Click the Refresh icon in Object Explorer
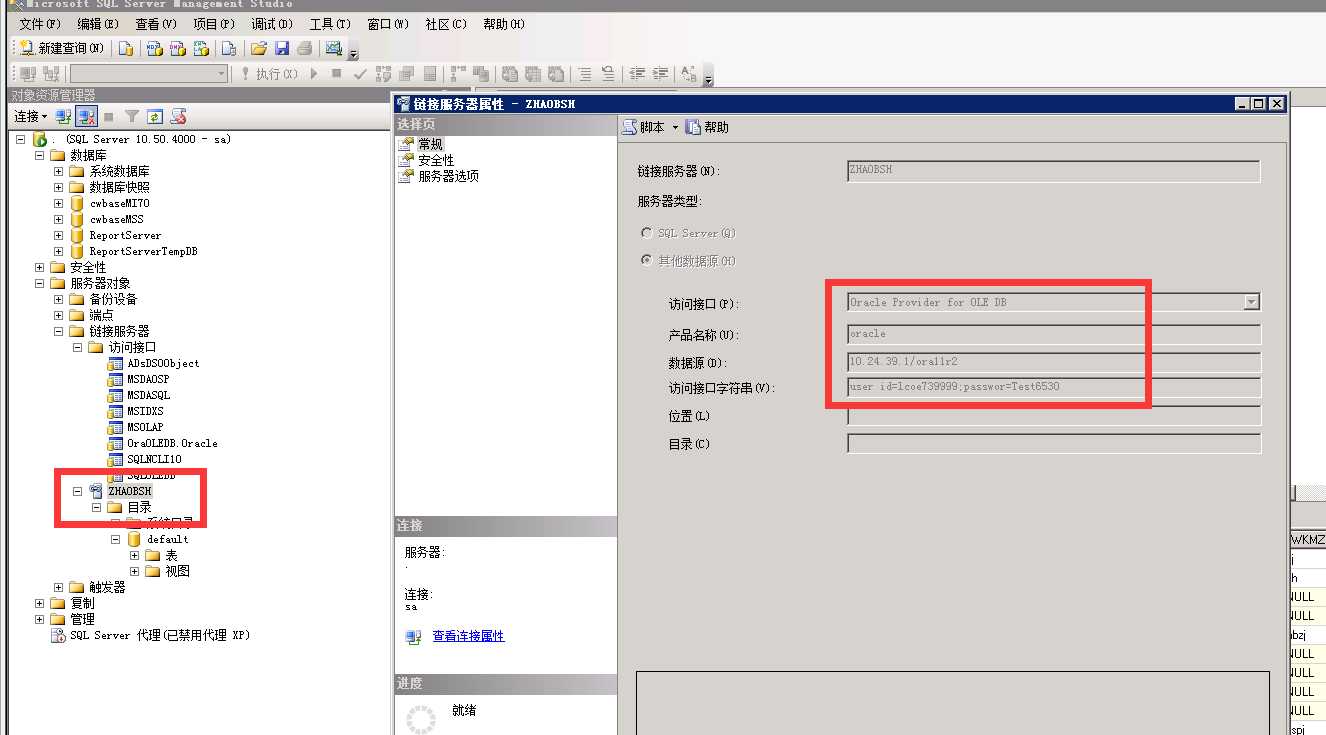Image resolution: width=1326 pixels, height=735 pixels. click(x=155, y=117)
